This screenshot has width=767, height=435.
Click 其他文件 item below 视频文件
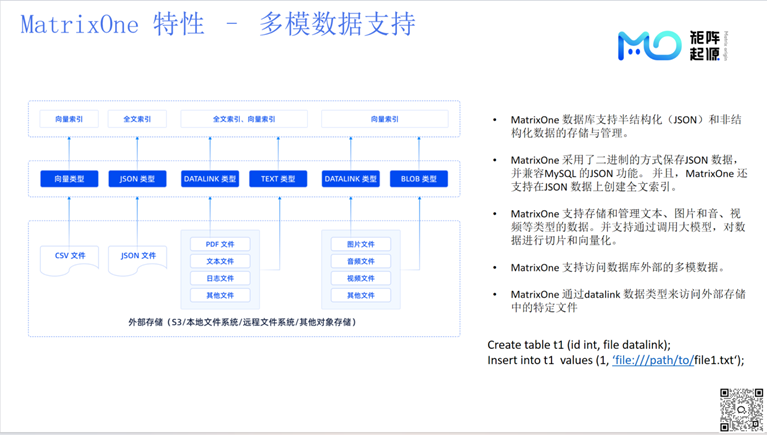[x=361, y=295]
